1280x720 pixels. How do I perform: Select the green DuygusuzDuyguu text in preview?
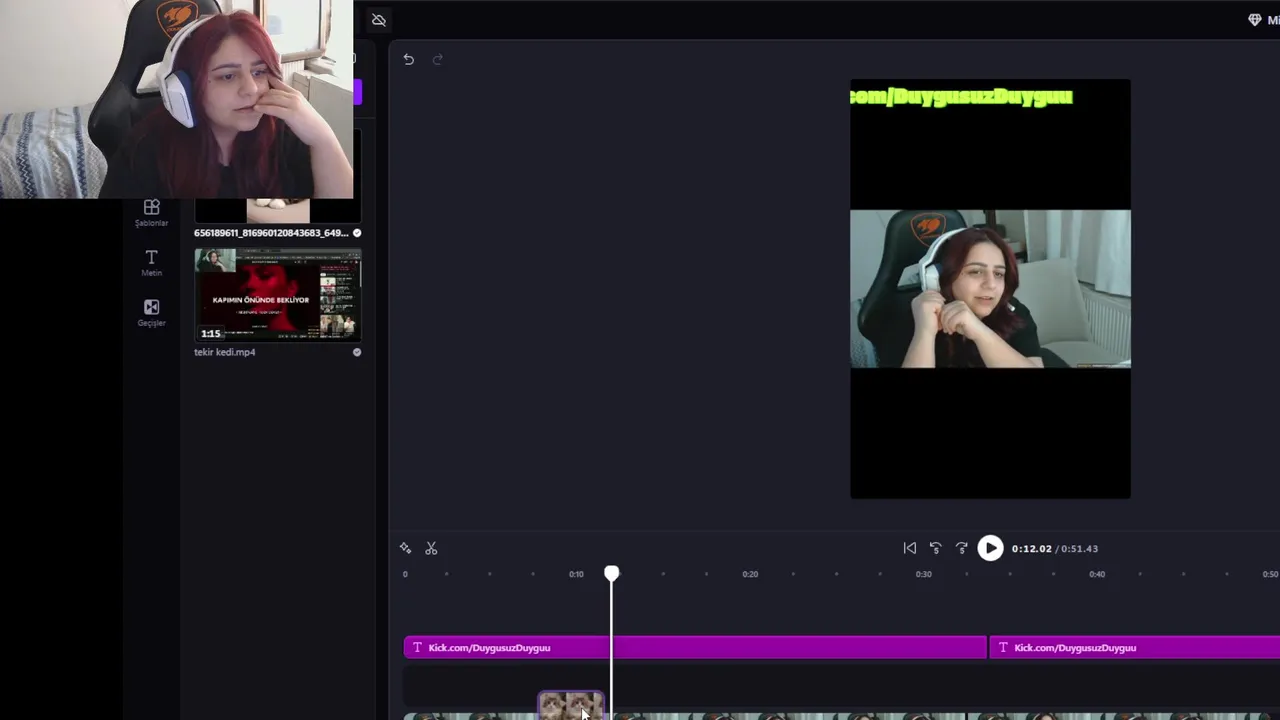[961, 96]
